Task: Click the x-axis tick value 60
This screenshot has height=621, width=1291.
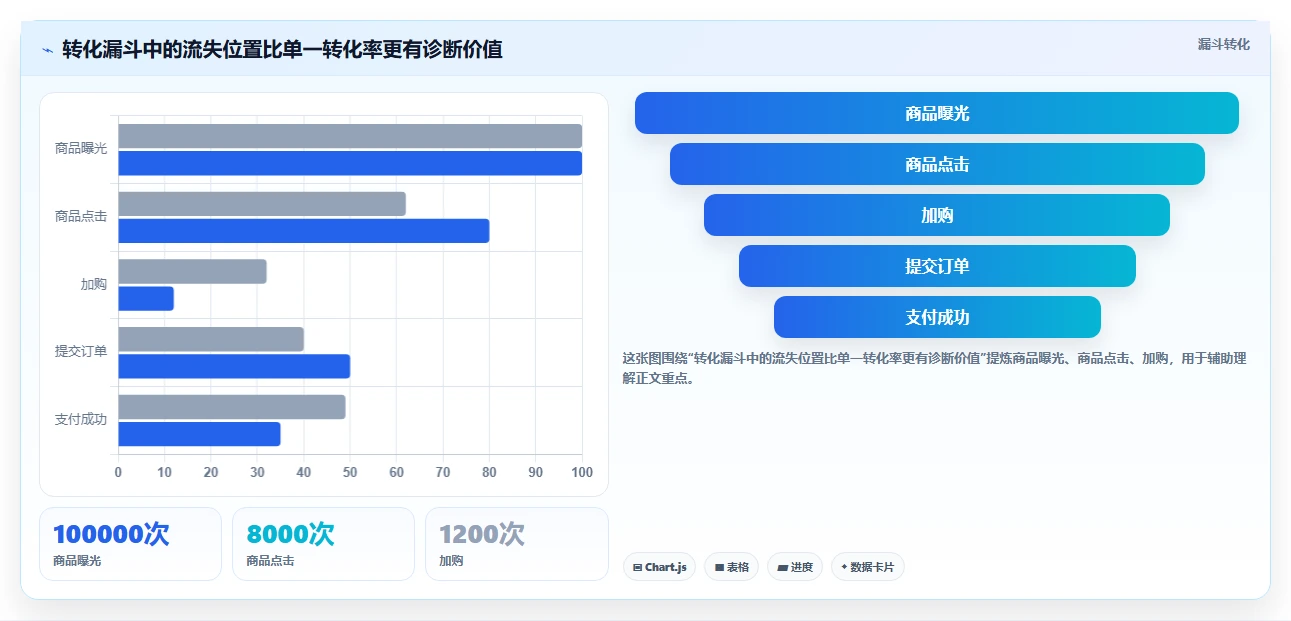Action: coord(396,472)
